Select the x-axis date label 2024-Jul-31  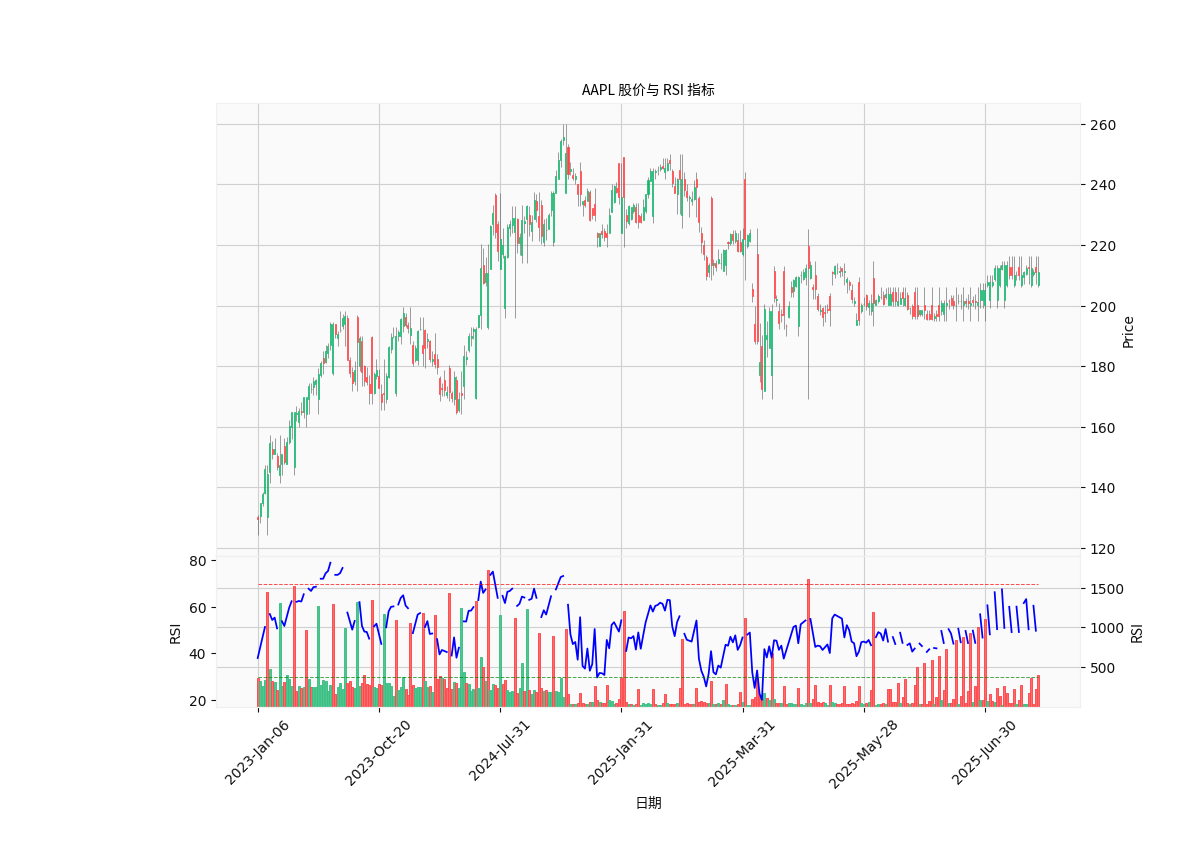coord(497,752)
